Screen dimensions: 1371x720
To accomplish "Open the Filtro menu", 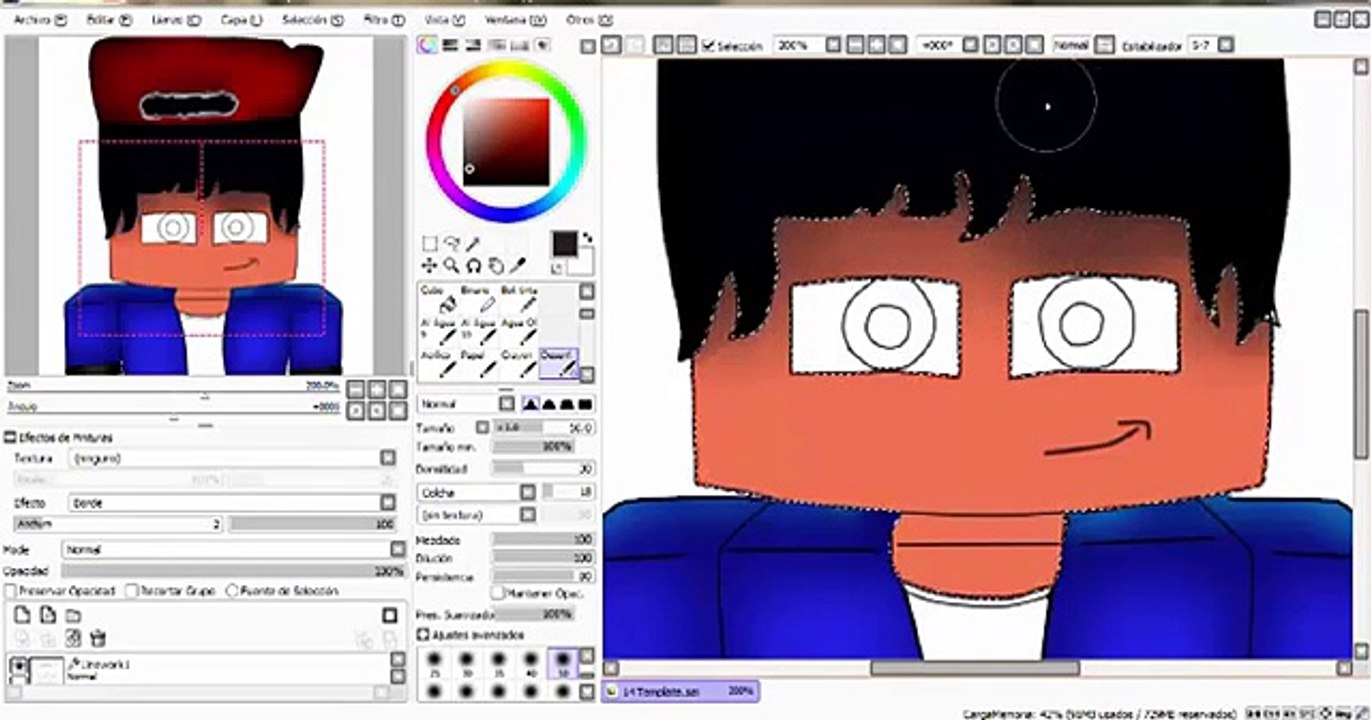I will pyautogui.click(x=384, y=19).
